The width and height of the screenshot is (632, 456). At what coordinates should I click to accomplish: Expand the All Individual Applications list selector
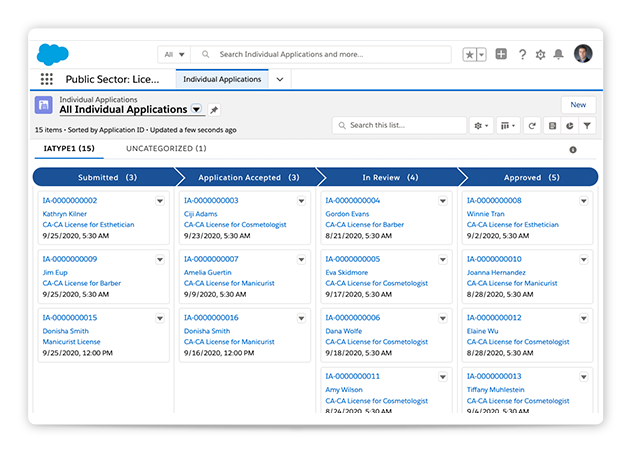point(197,110)
